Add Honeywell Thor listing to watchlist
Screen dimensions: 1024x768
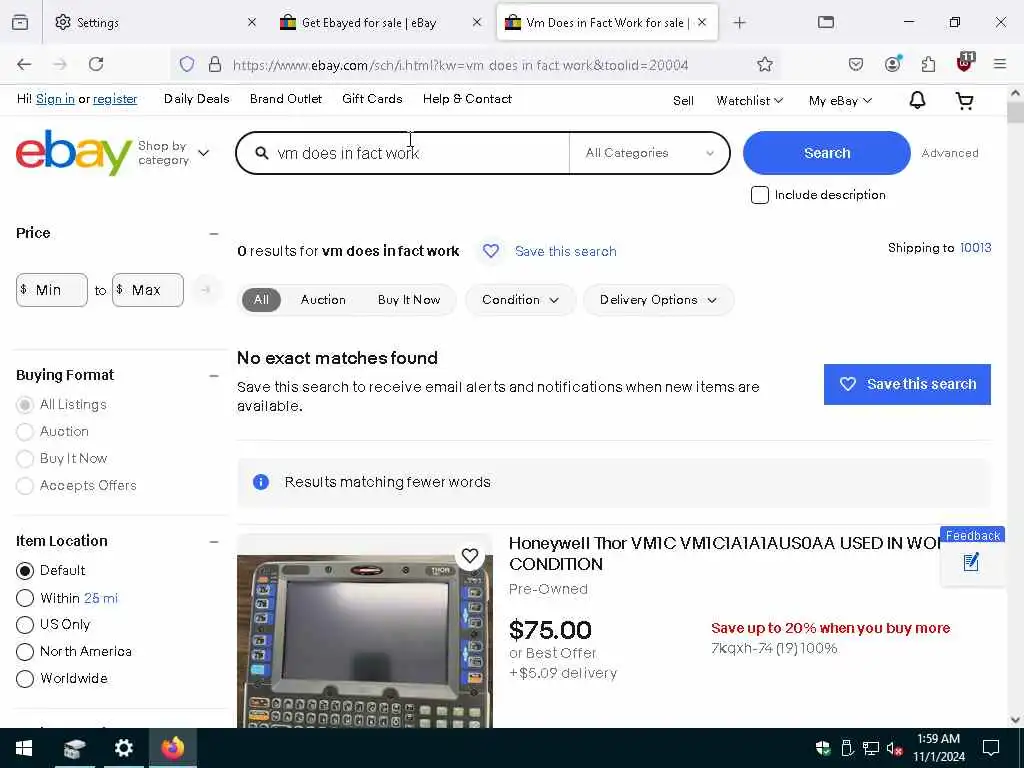pyautogui.click(x=470, y=556)
